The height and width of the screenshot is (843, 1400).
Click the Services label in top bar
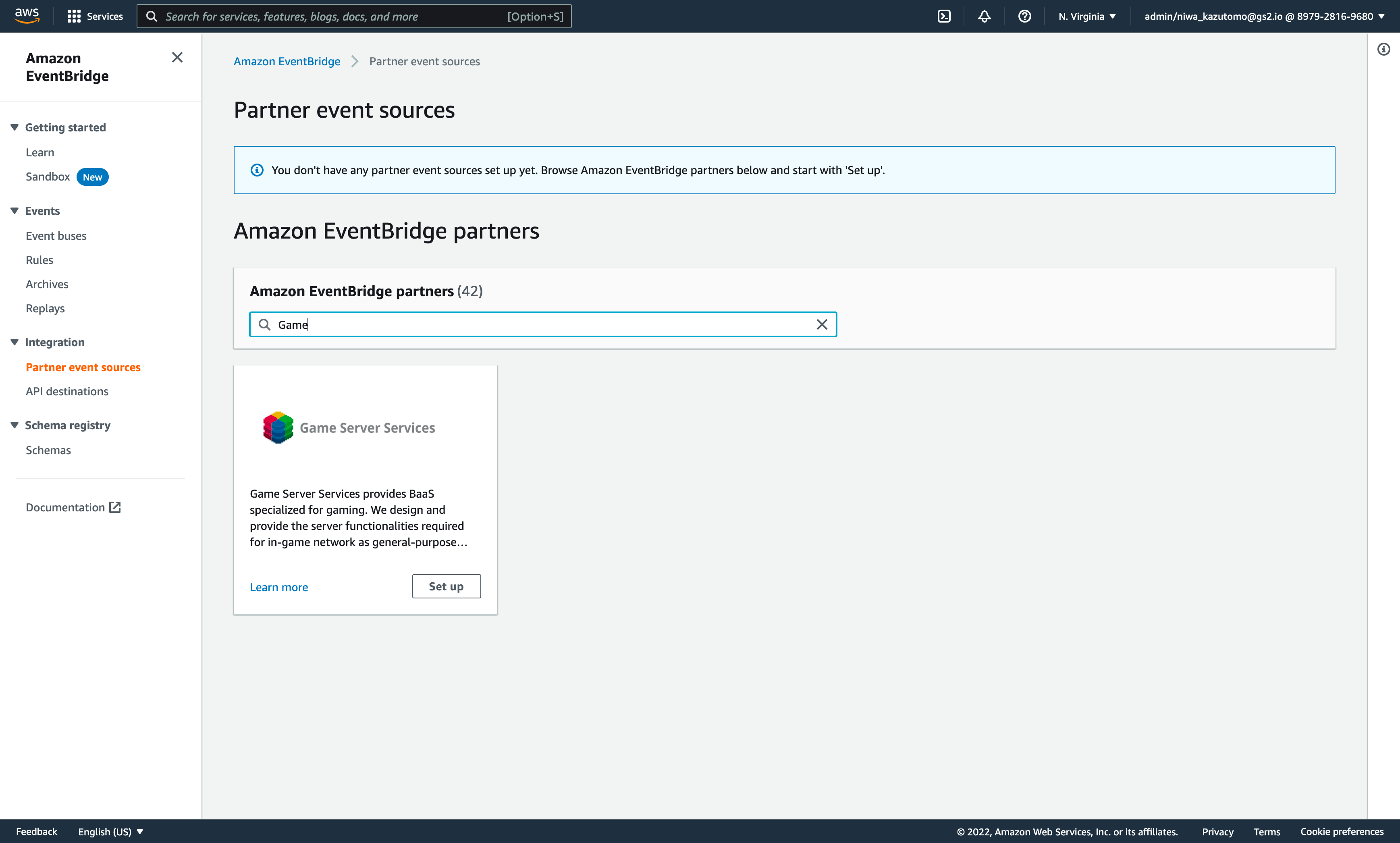tap(105, 17)
